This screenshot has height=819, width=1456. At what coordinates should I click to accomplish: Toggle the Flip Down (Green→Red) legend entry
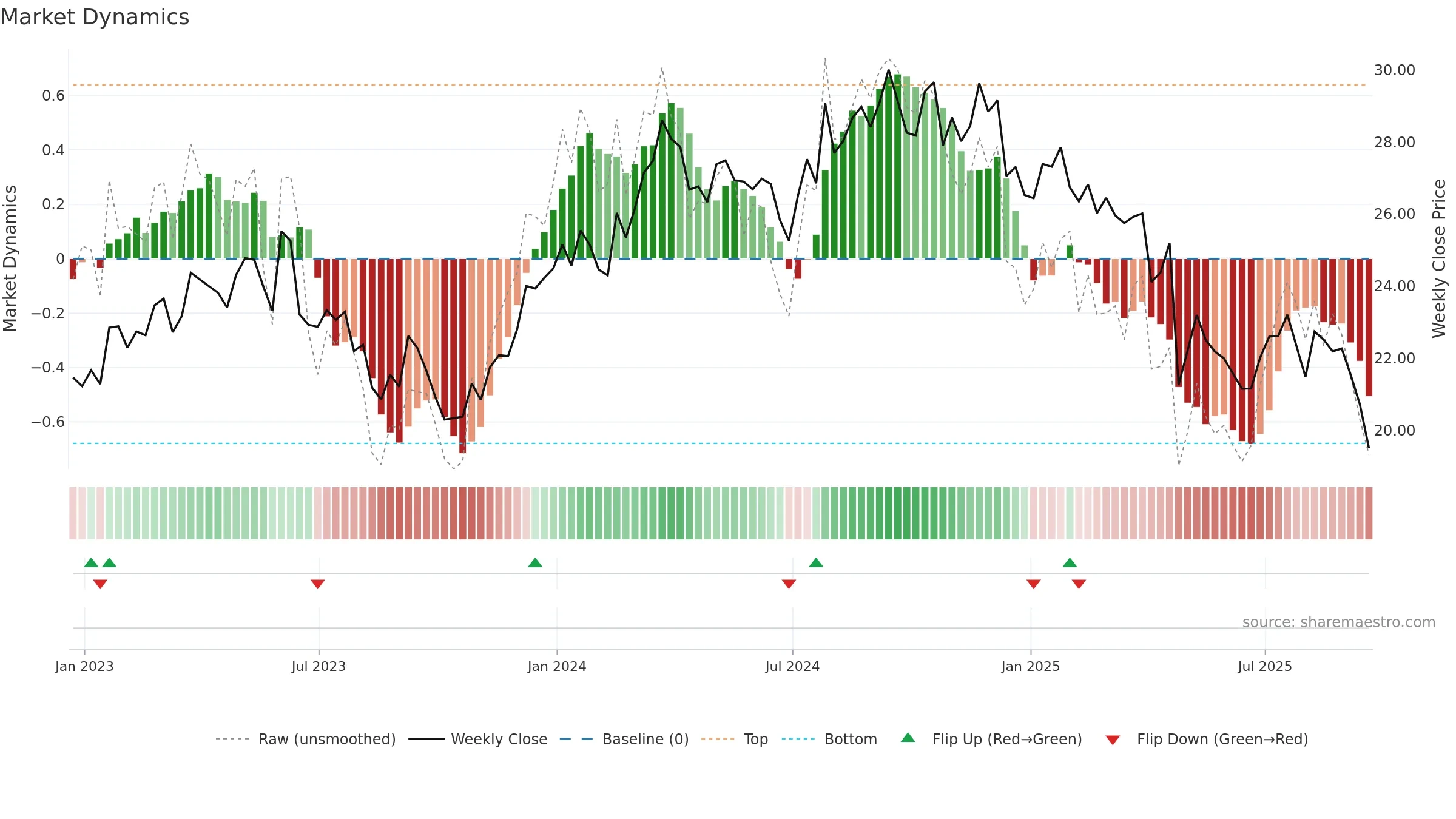(1207, 739)
